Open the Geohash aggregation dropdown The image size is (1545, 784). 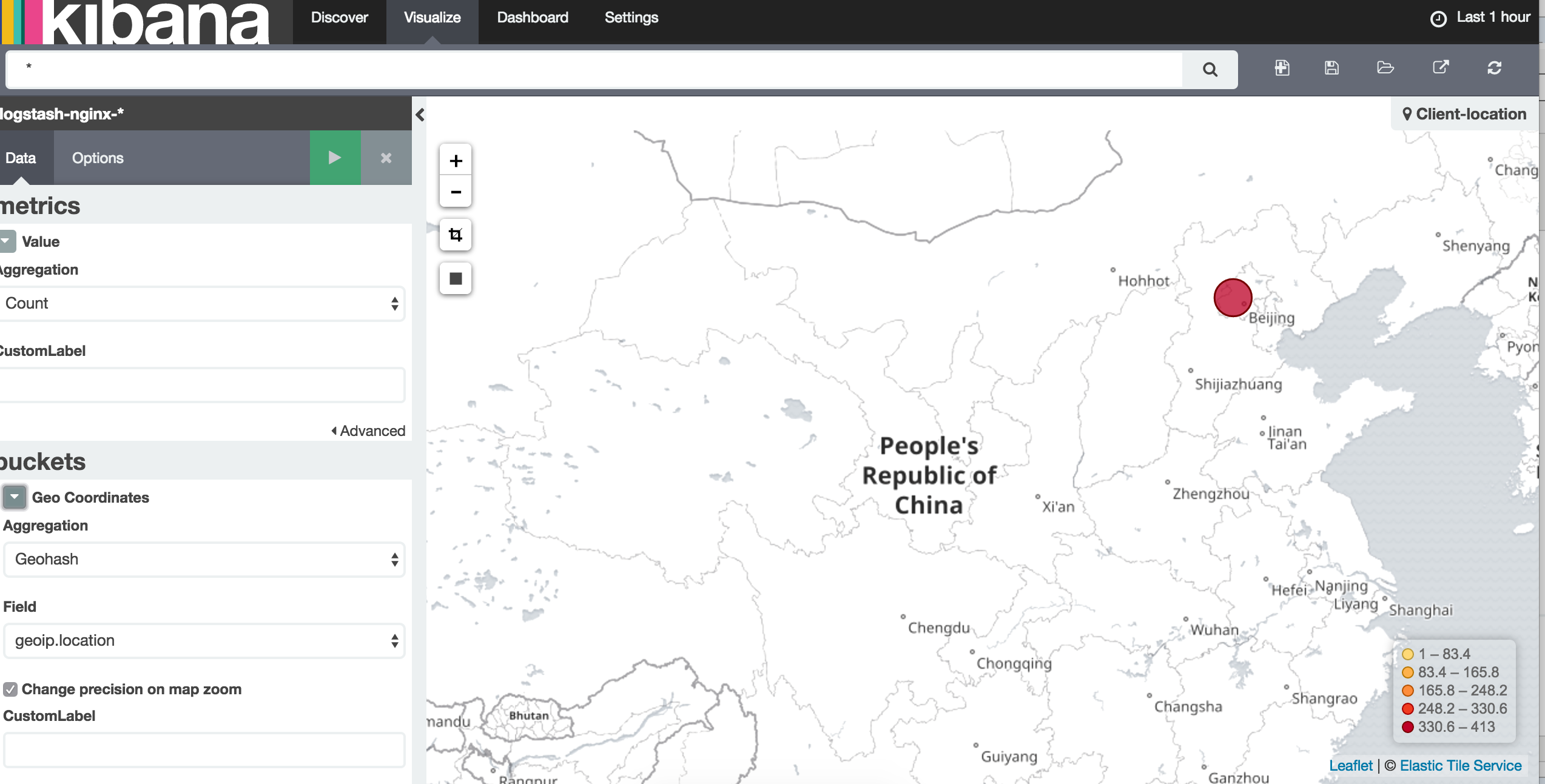point(204,560)
